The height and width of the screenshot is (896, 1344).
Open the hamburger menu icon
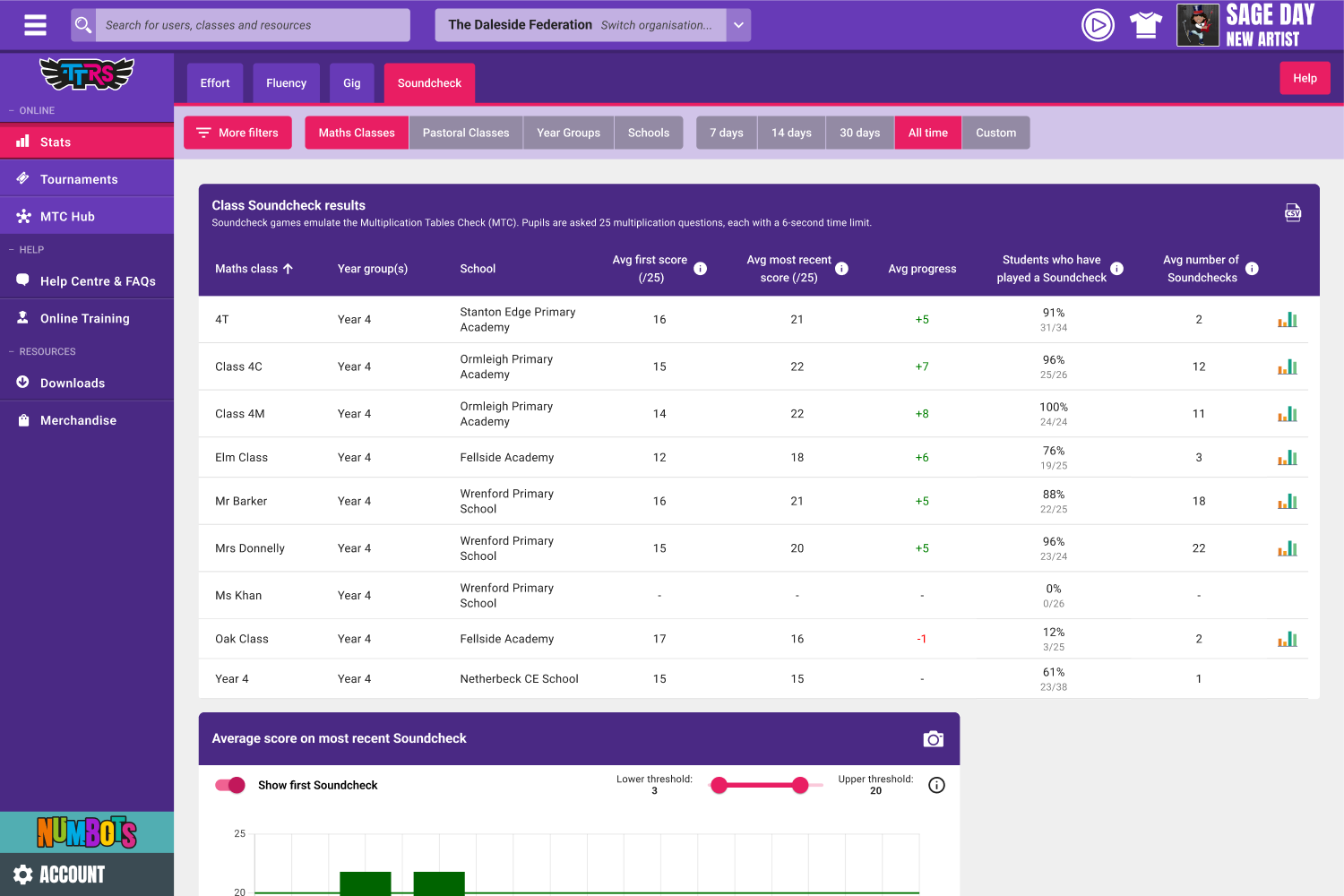pyautogui.click(x=35, y=25)
